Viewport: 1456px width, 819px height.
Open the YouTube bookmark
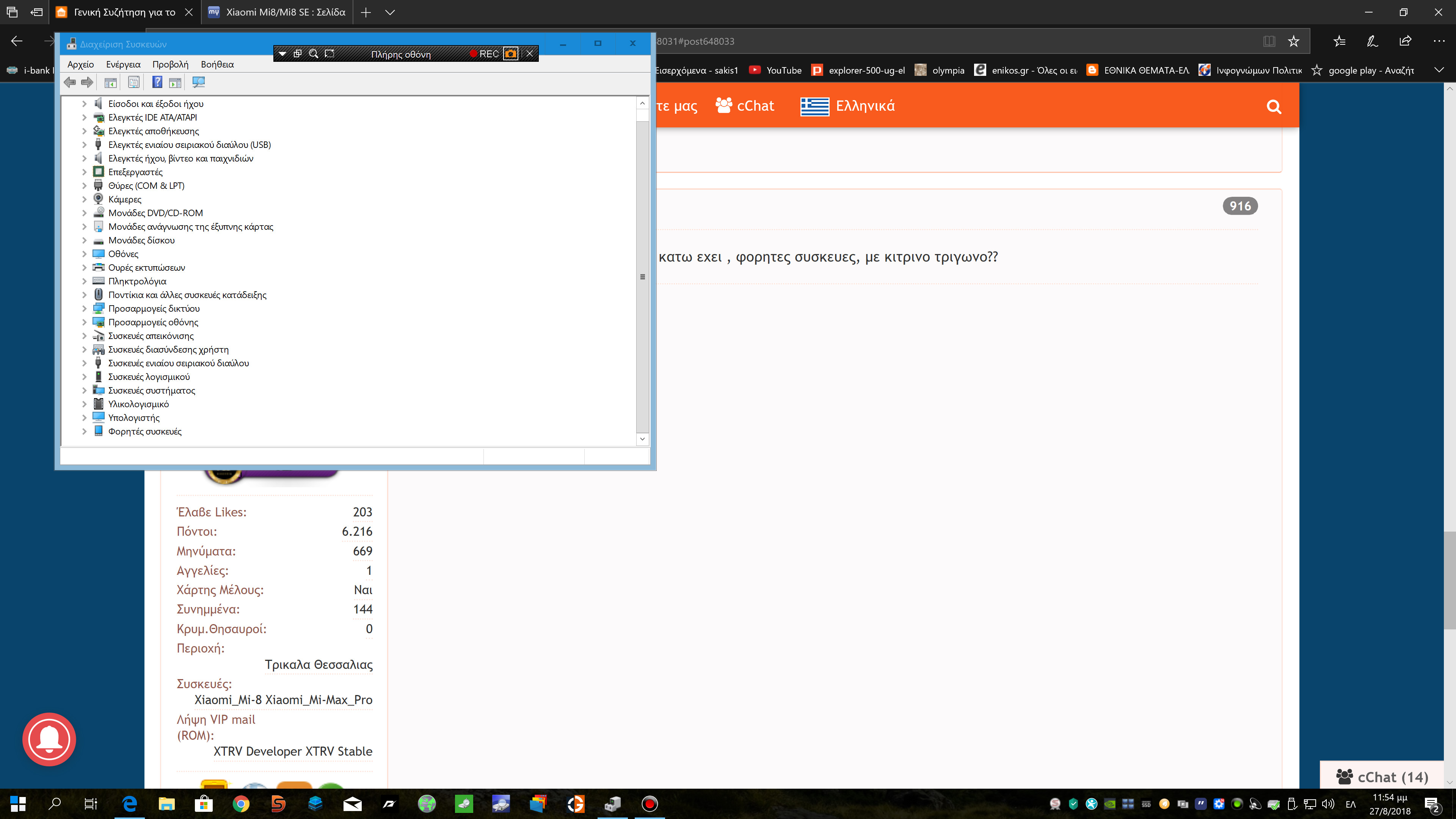(775, 70)
